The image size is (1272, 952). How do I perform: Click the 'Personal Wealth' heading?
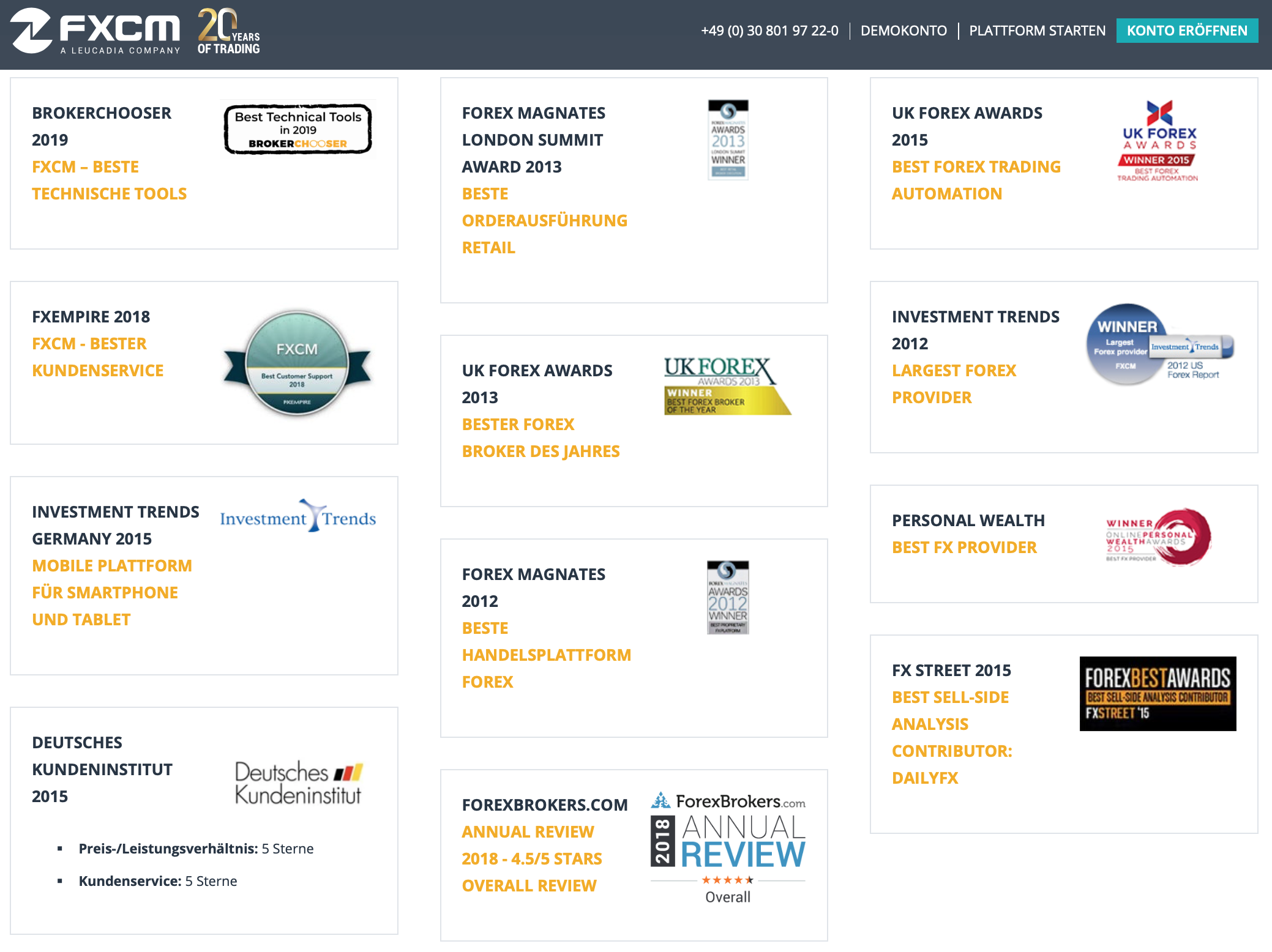(968, 521)
